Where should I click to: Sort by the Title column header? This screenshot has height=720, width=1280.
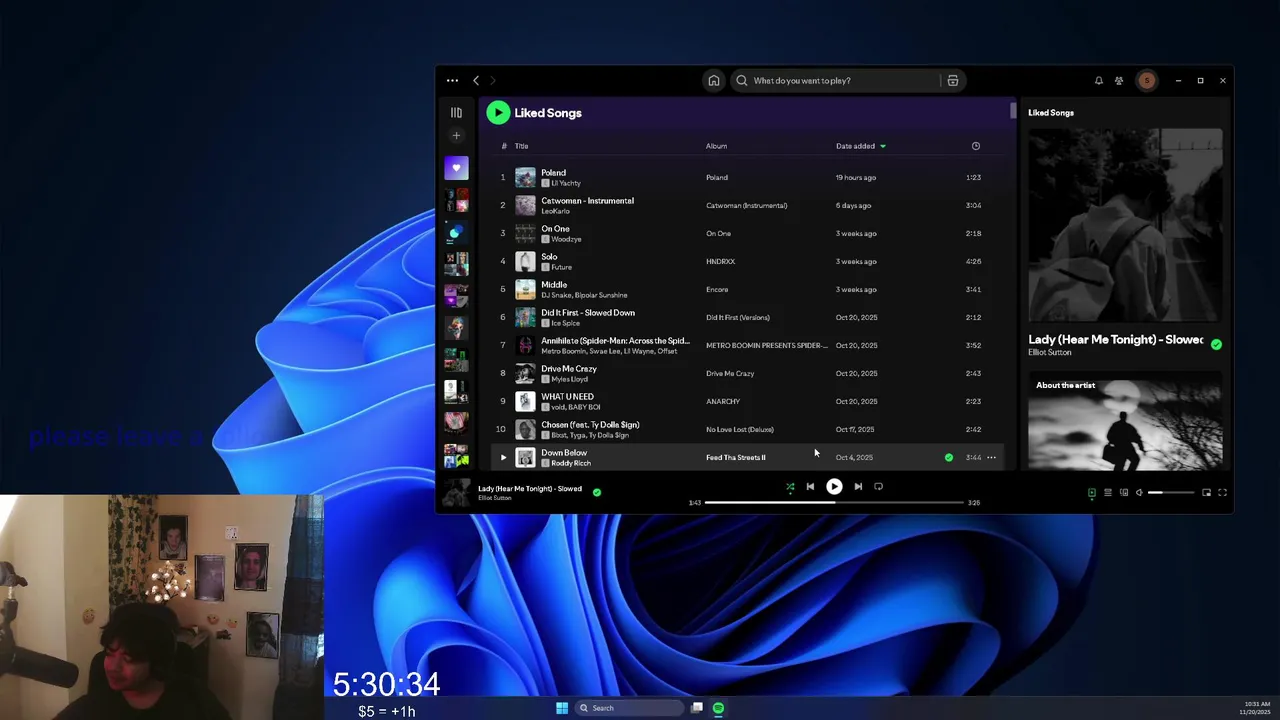tap(521, 146)
